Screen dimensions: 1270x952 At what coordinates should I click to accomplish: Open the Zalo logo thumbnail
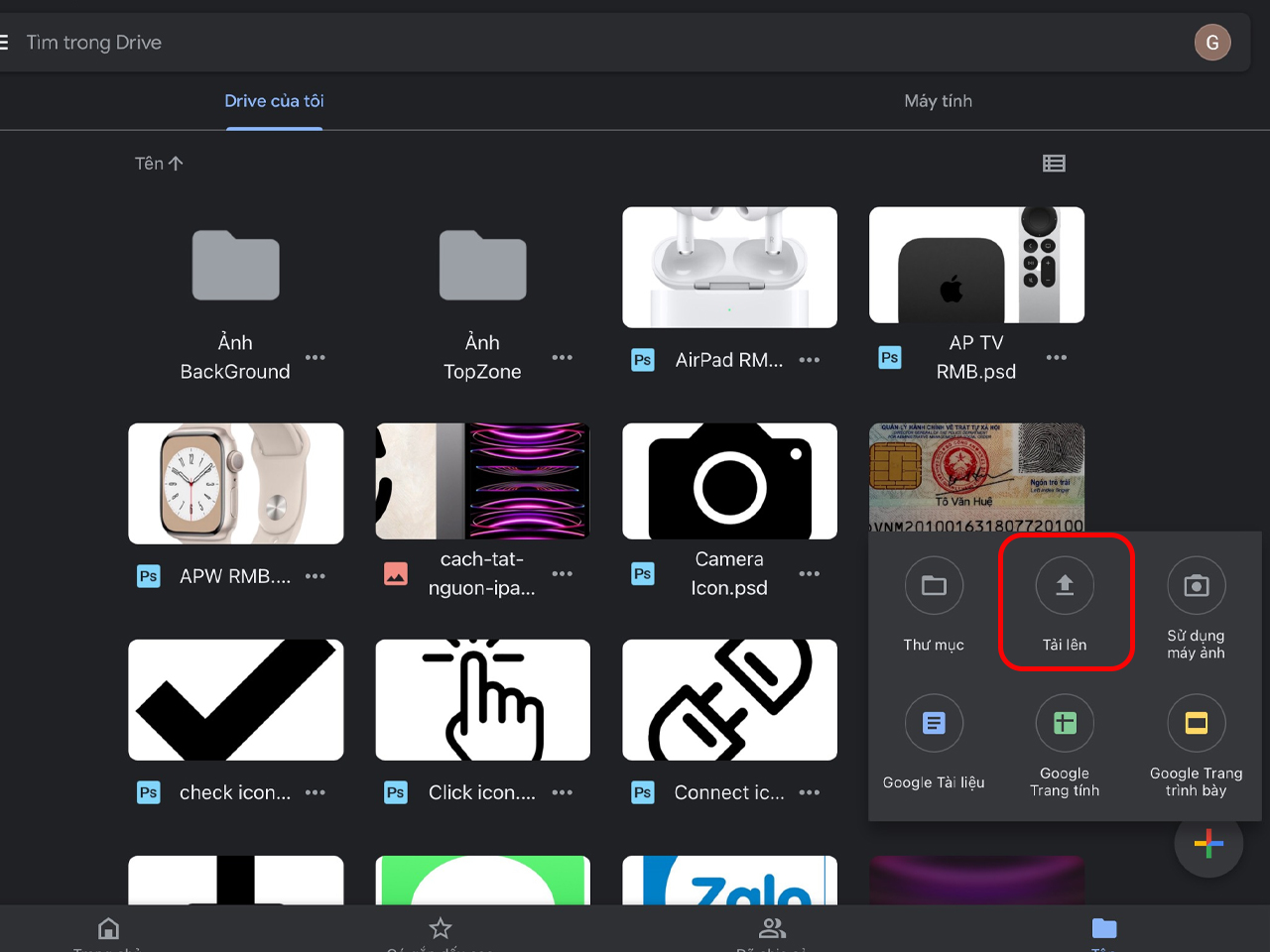(x=729, y=881)
